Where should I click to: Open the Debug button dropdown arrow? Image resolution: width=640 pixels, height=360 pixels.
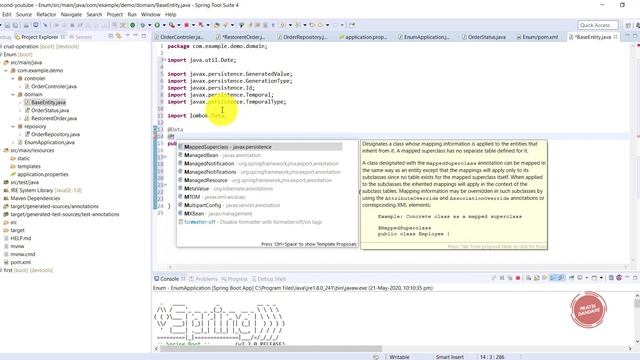point(149,25)
